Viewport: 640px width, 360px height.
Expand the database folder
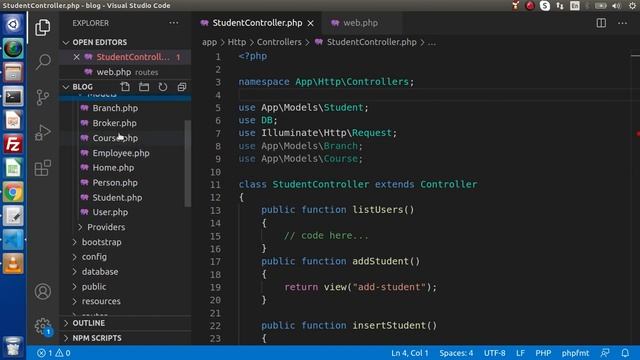(x=100, y=272)
